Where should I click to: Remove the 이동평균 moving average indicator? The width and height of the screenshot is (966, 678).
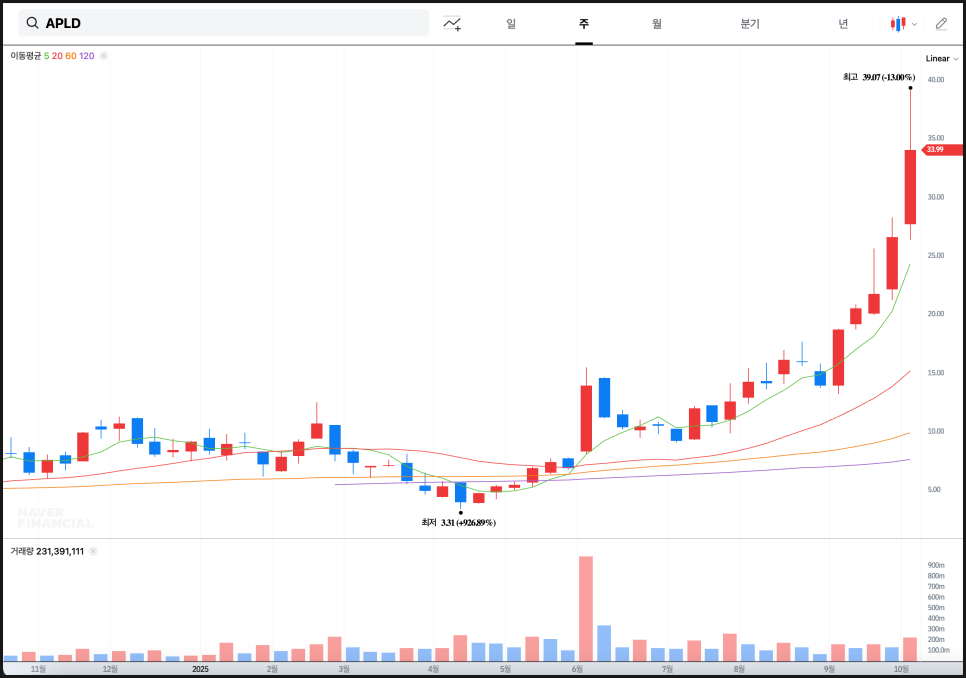click(104, 56)
